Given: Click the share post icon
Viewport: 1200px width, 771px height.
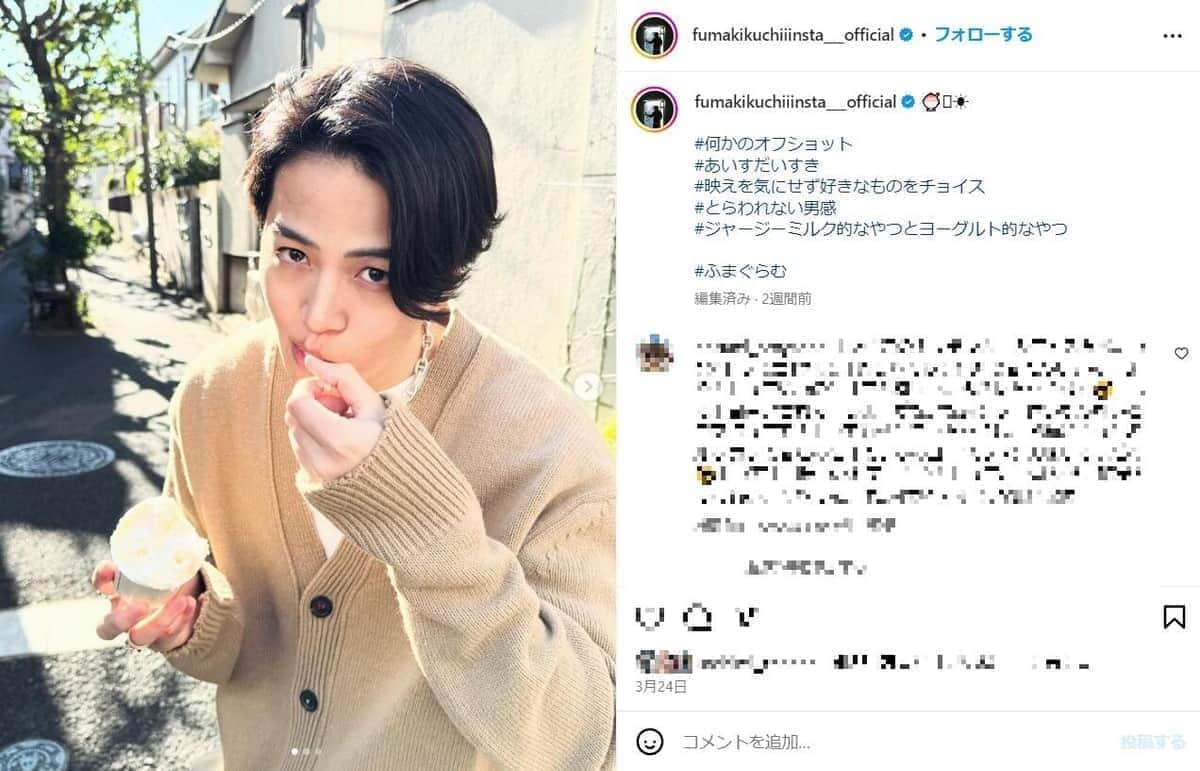Looking at the screenshot, I should click(745, 617).
